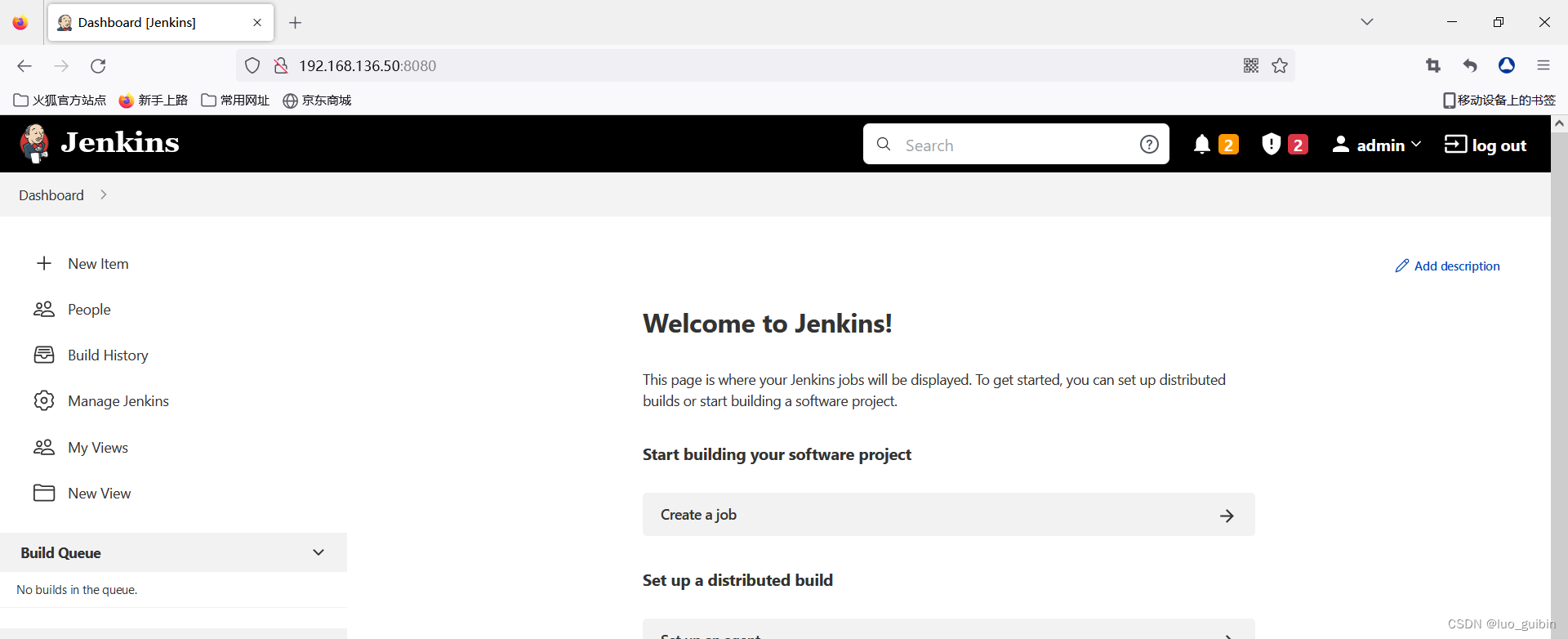Select the Dashboard [Jenkins] tab
The image size is (1568, 639).
(x=161, y=23)
